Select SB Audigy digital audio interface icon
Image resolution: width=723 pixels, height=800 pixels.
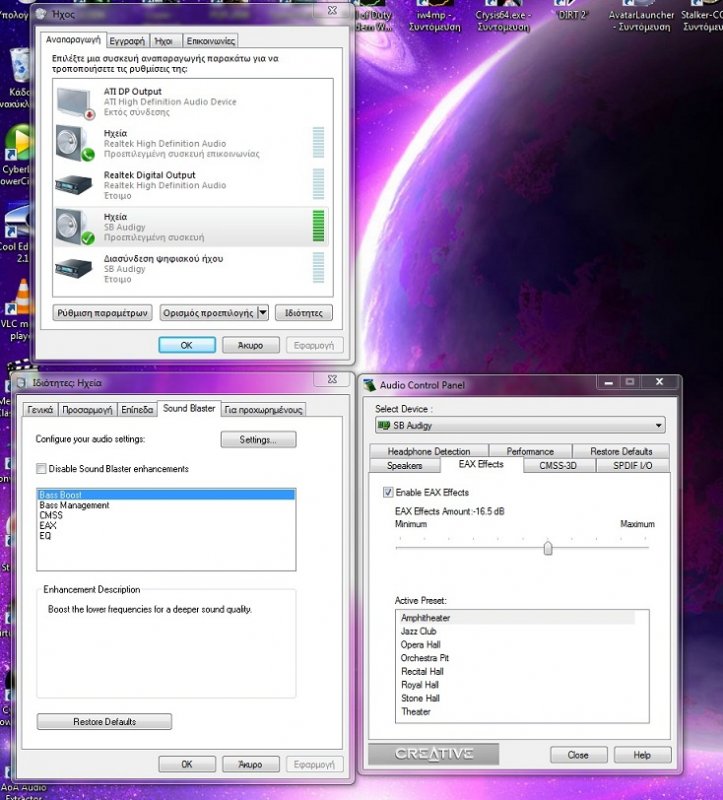pos(74,268)
